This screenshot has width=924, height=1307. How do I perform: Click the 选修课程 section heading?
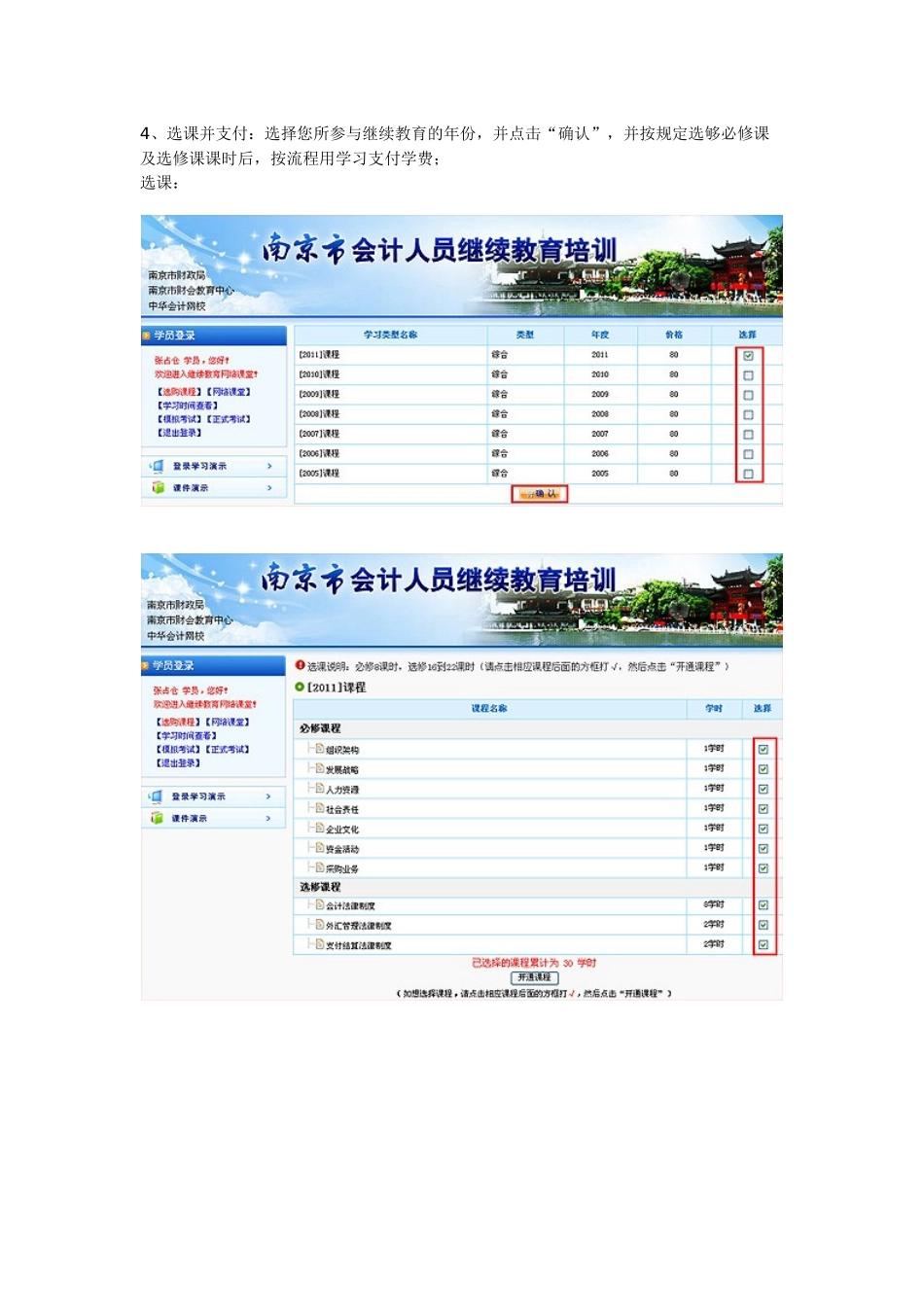pos(320,887)
